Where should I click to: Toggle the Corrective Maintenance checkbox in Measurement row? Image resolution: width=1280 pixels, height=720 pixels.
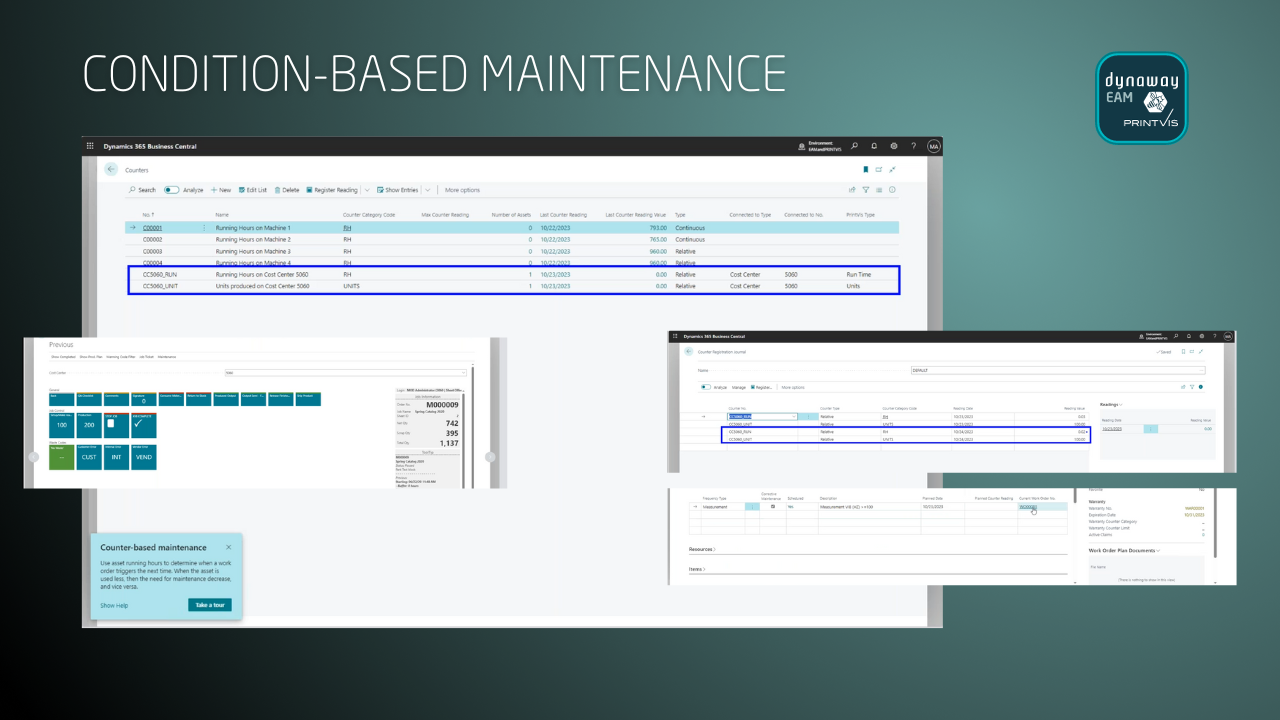tap(773, 507)
